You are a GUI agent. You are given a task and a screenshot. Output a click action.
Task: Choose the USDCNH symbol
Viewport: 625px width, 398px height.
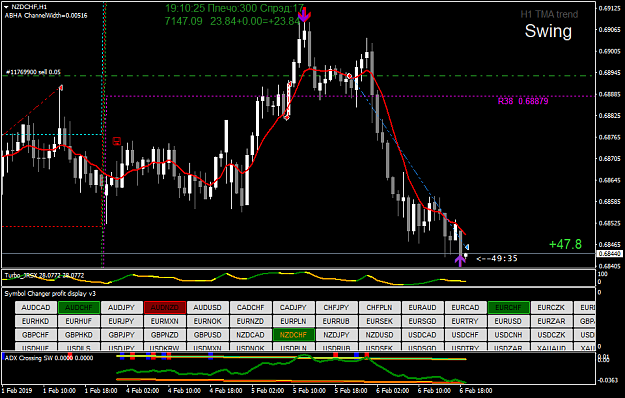pyautogui.click(x=508, y=335)
